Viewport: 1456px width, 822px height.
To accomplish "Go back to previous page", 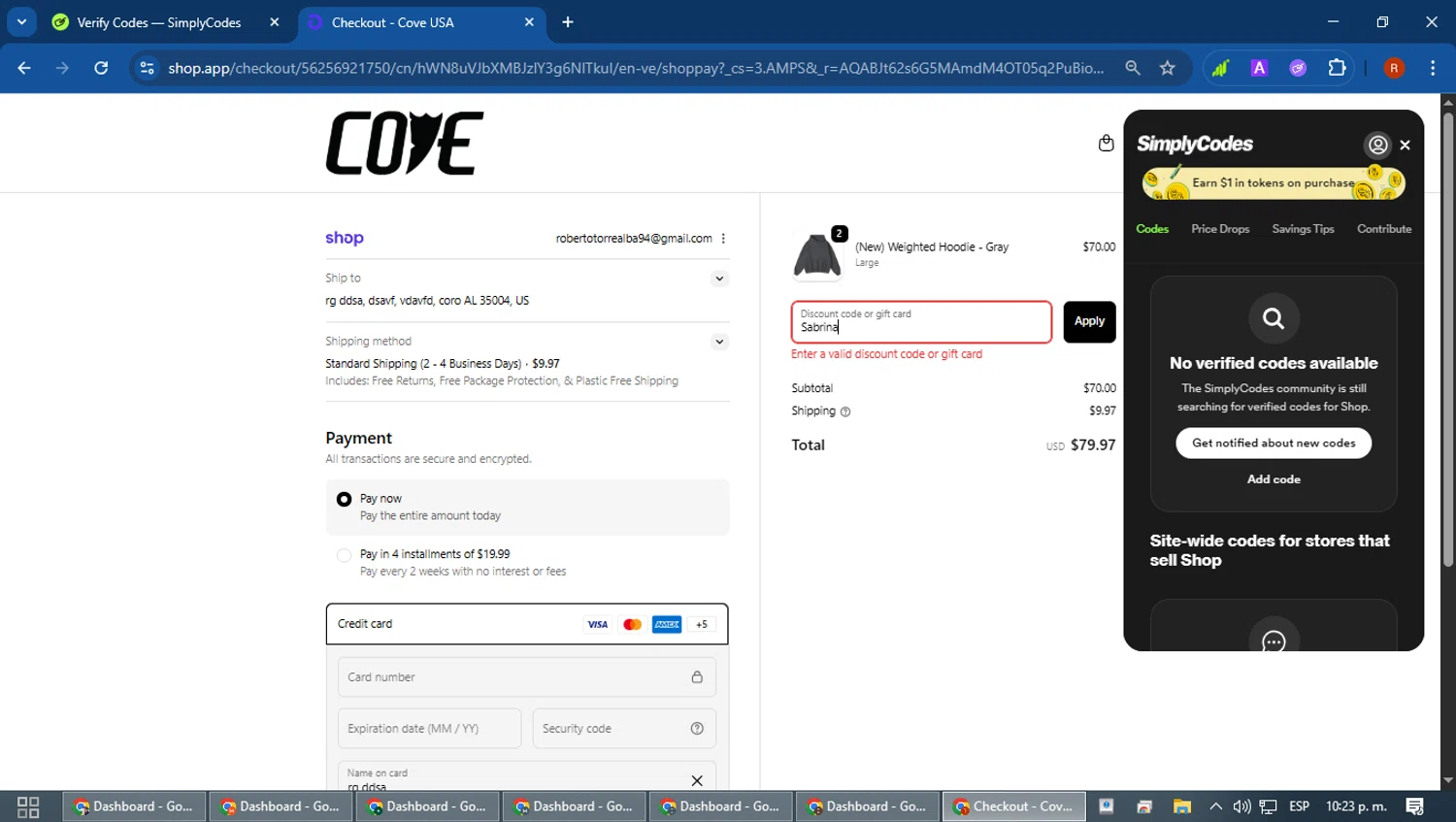I will click(x=24, y=68).
